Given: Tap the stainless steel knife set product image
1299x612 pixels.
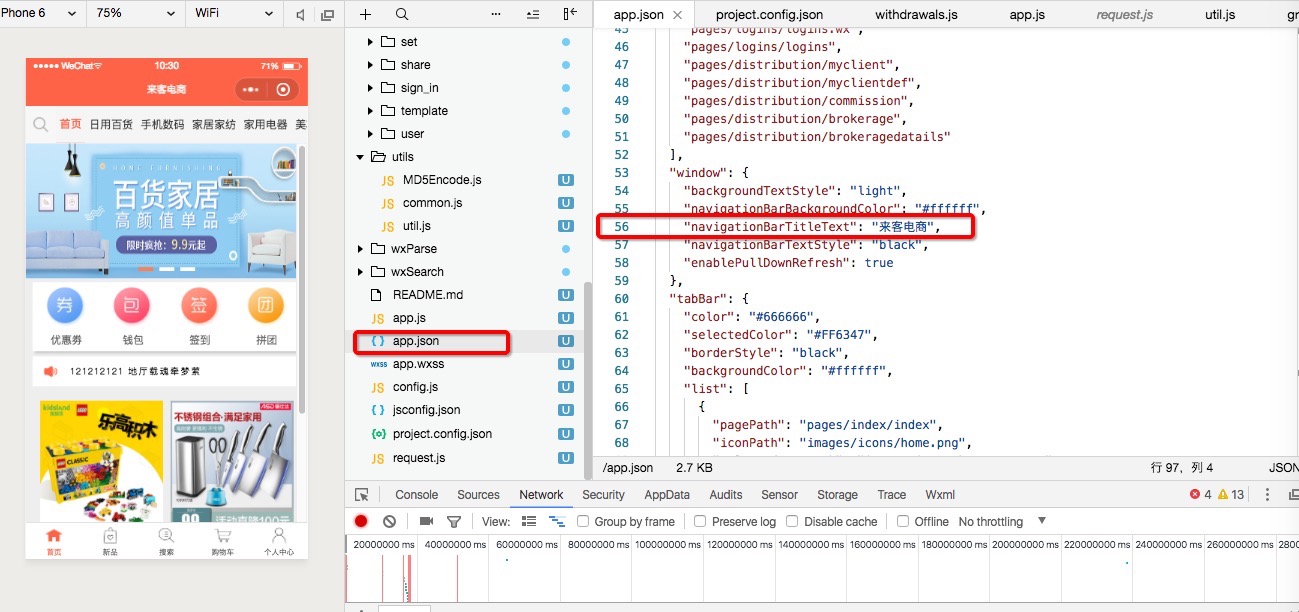Looking at the screenshot, I should pyautogui.click(x=232, y=460).
